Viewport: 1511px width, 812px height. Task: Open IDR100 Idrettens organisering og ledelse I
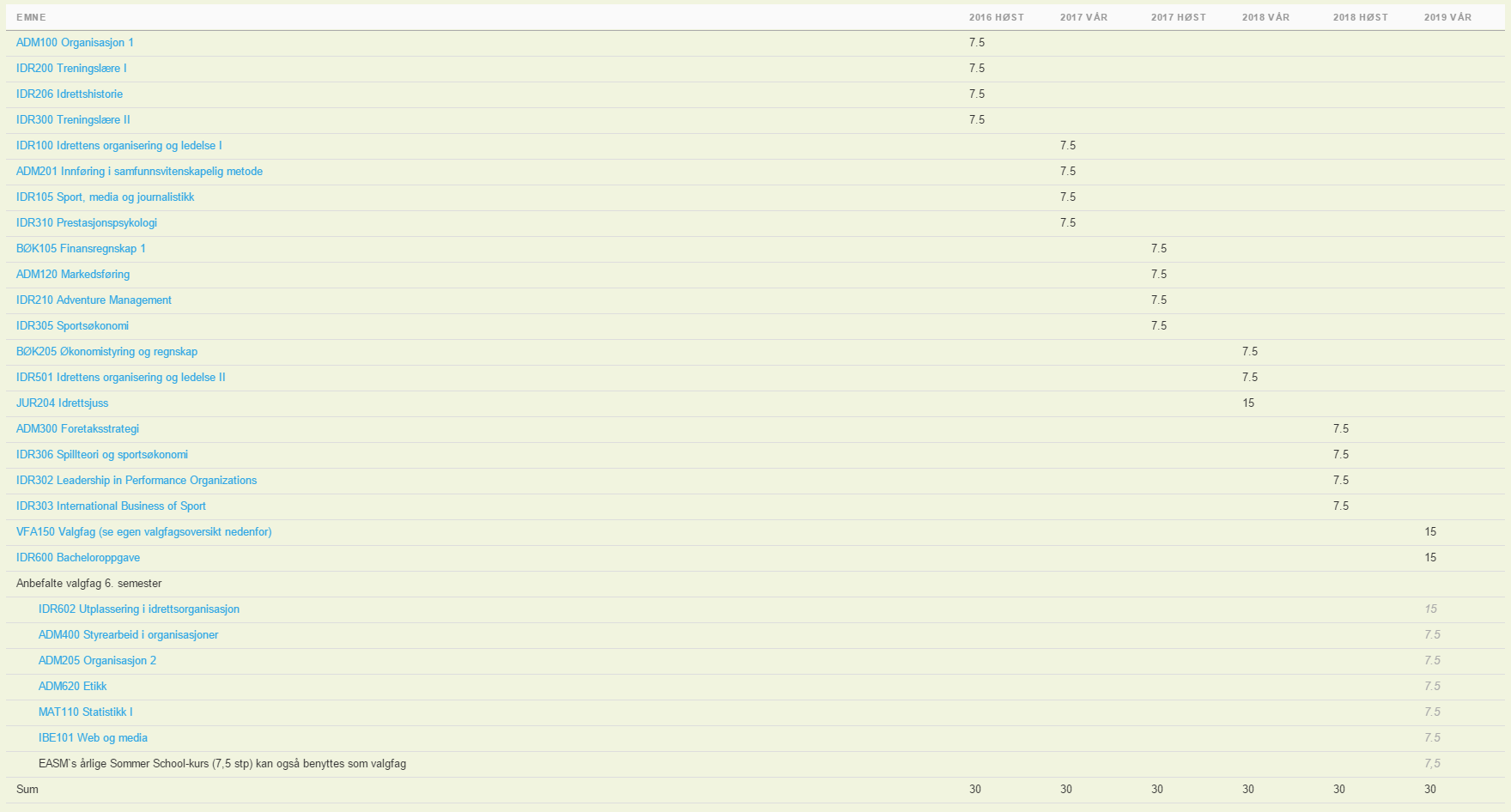119,146
